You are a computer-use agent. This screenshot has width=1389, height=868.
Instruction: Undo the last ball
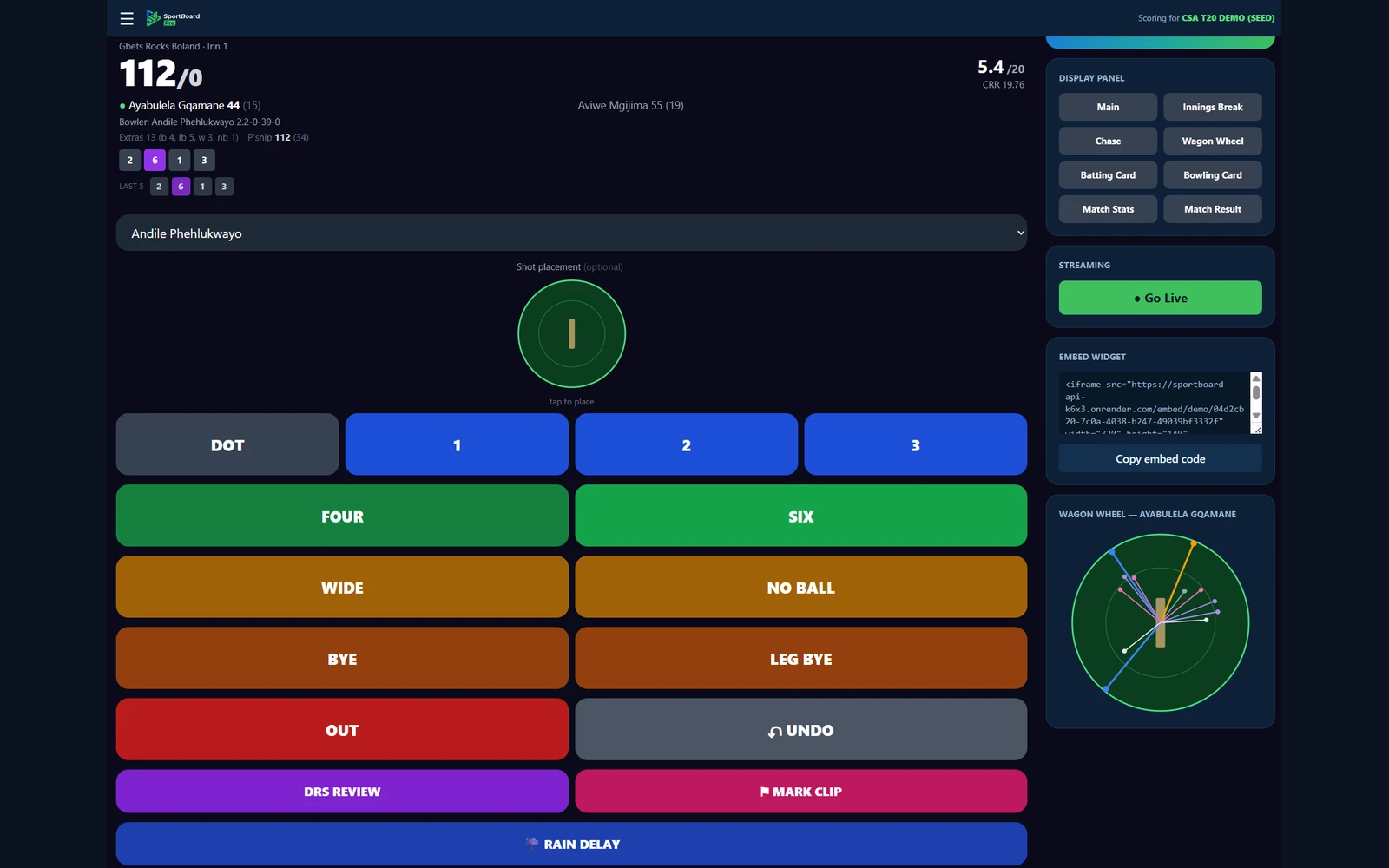coord(800,729)
